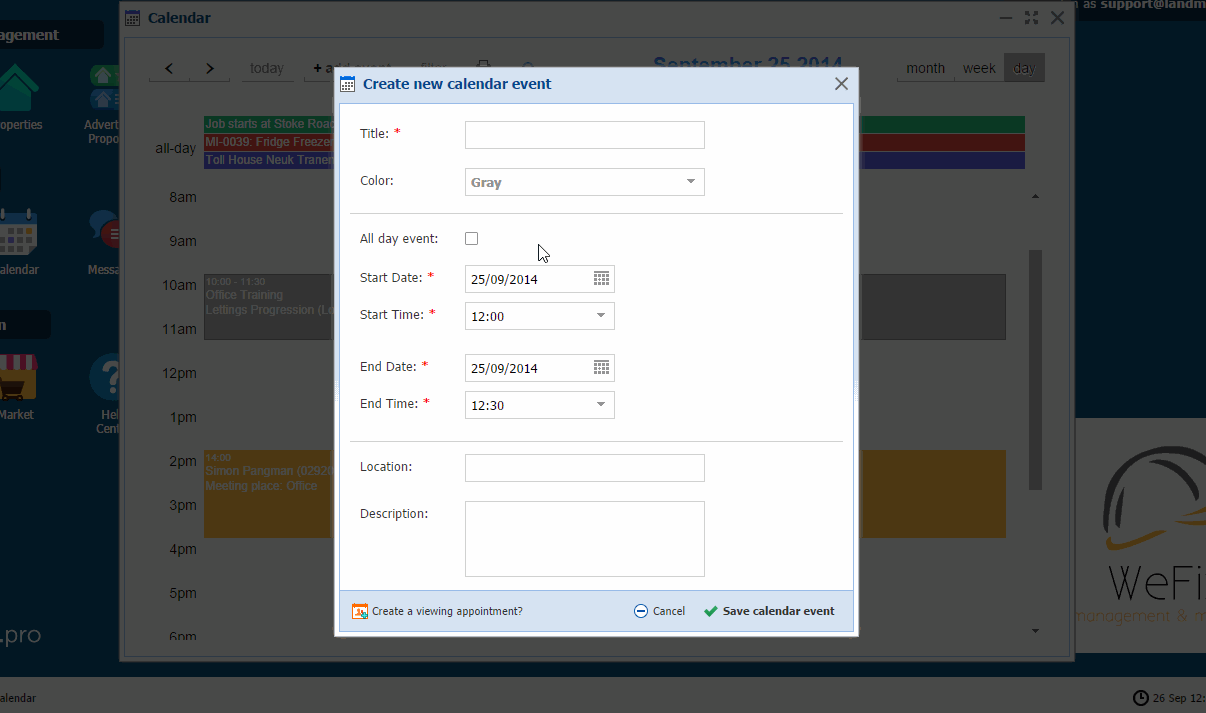
Task: Open the Properties desktop icon
Action: point(18,88)
